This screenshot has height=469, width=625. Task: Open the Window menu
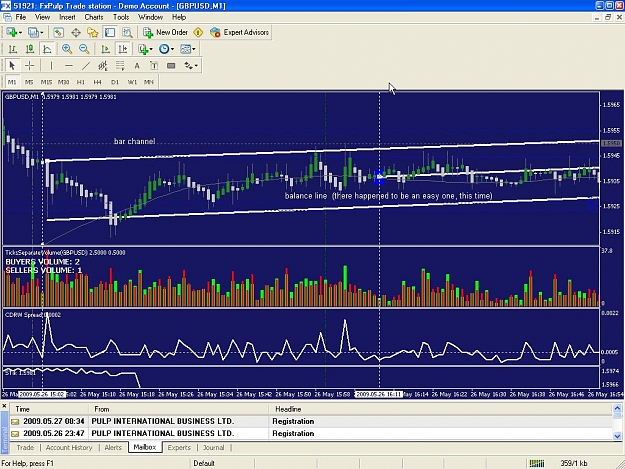point(150,17)
